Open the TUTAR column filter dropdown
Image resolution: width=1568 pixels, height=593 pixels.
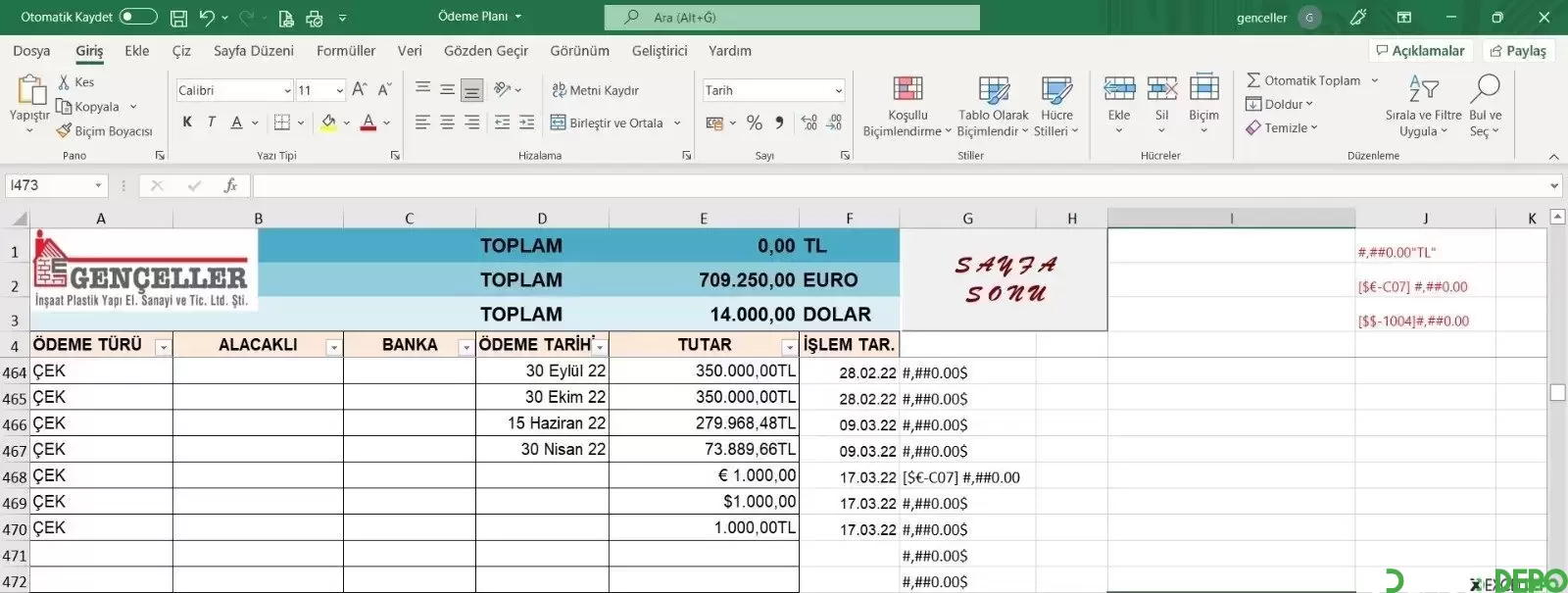pos(789,347)
